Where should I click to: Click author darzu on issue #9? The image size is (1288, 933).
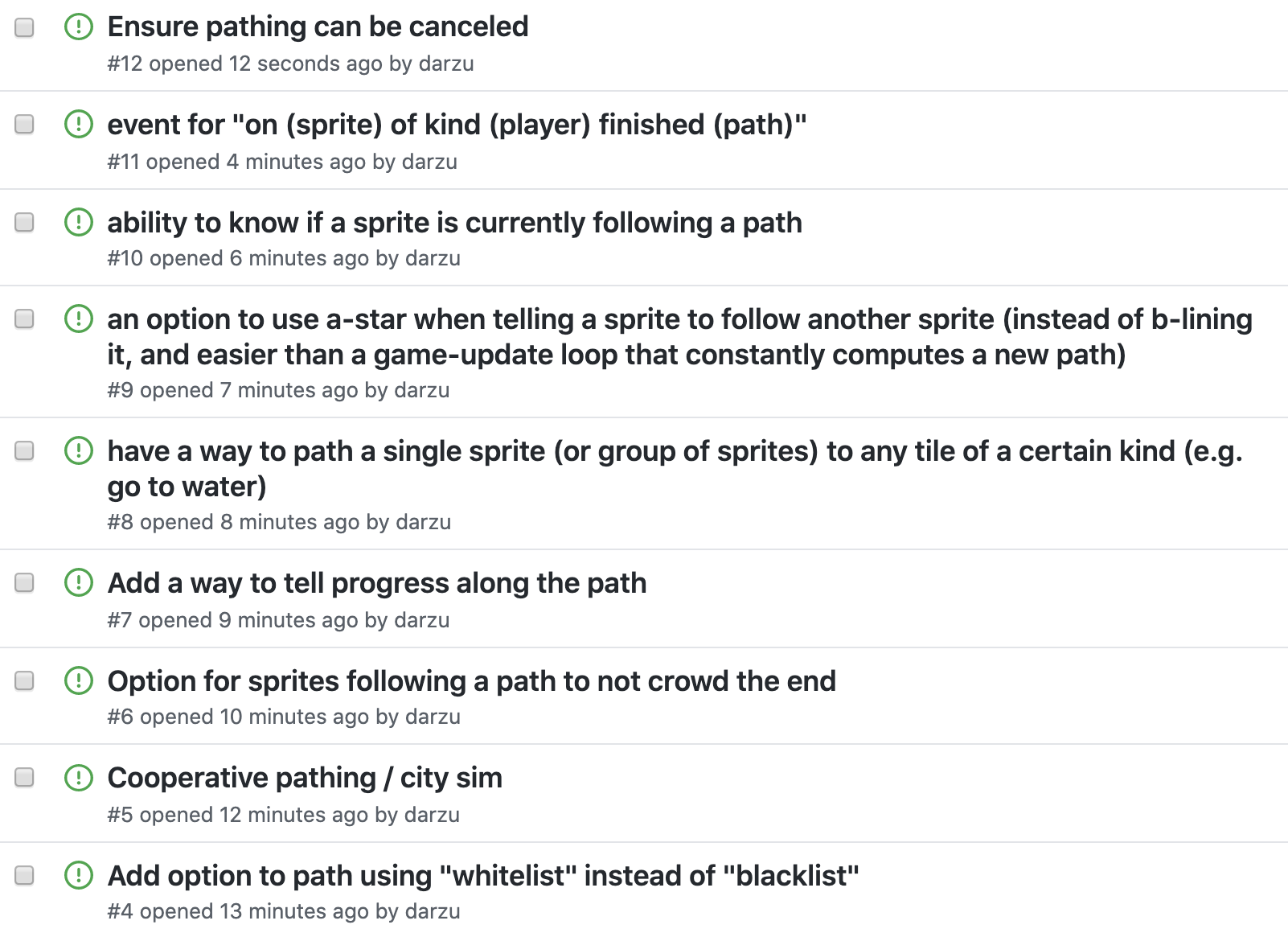point(422,390)
